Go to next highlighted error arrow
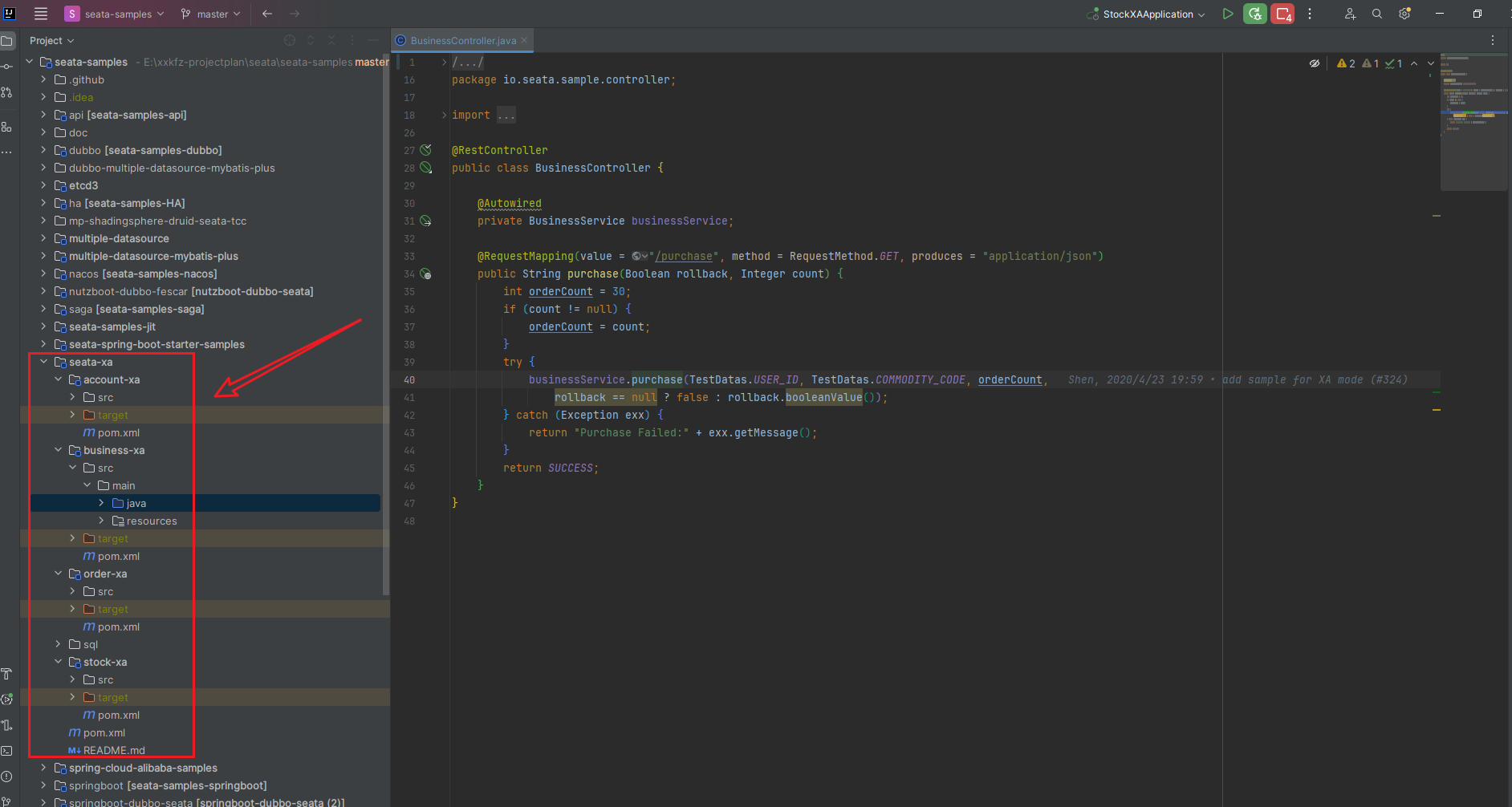 tap(1431, 63)
